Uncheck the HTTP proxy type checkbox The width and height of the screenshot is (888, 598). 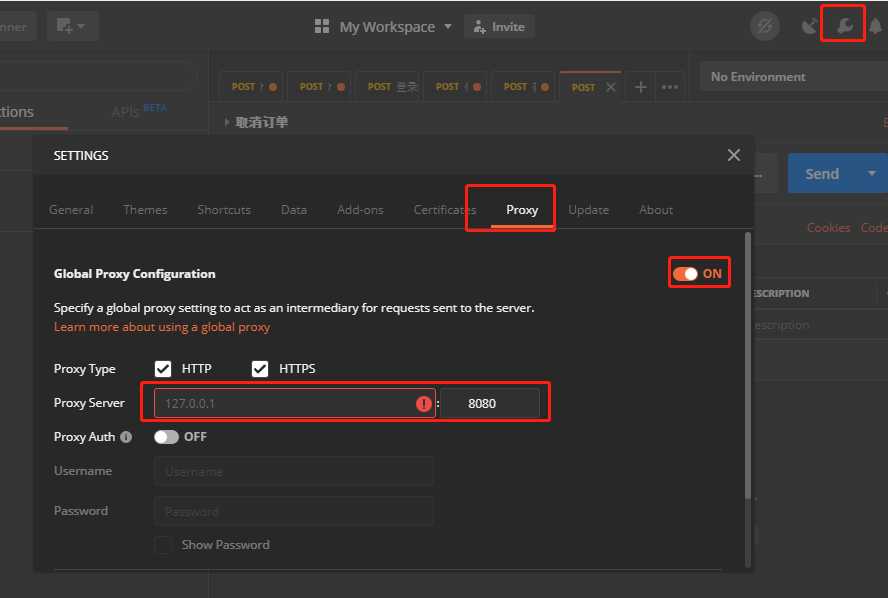(163, 369)
